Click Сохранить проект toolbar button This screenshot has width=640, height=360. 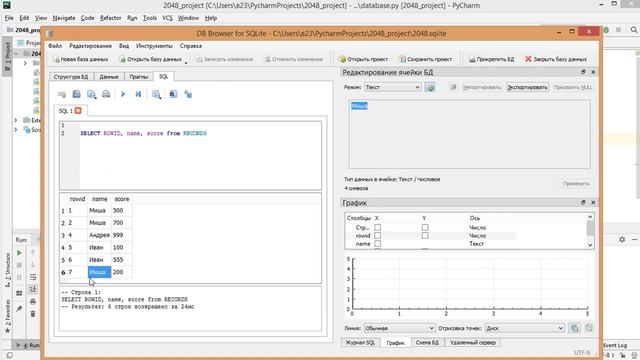[425, 59]
